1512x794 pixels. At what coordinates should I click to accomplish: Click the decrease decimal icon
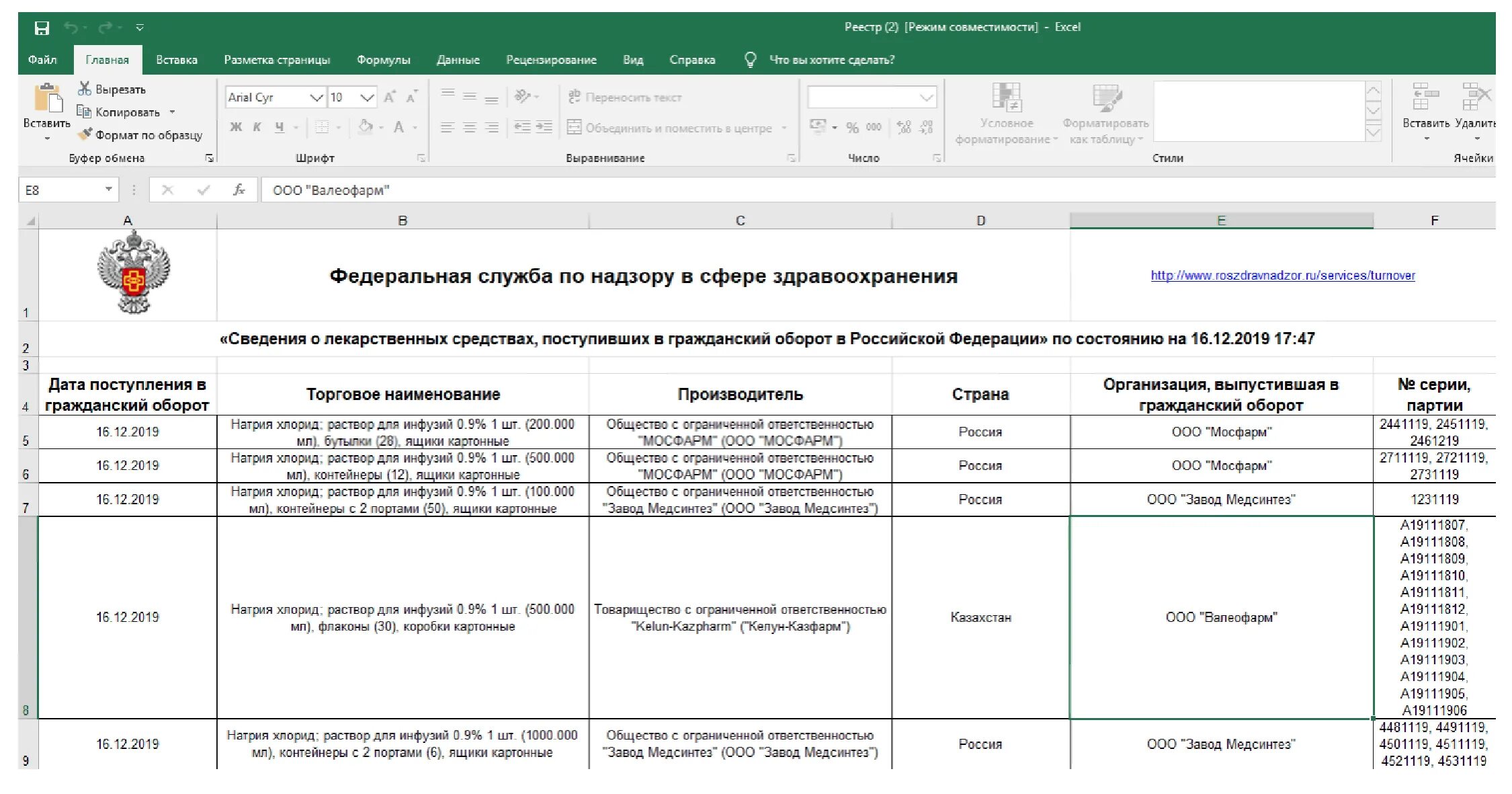tap(926, 127)
